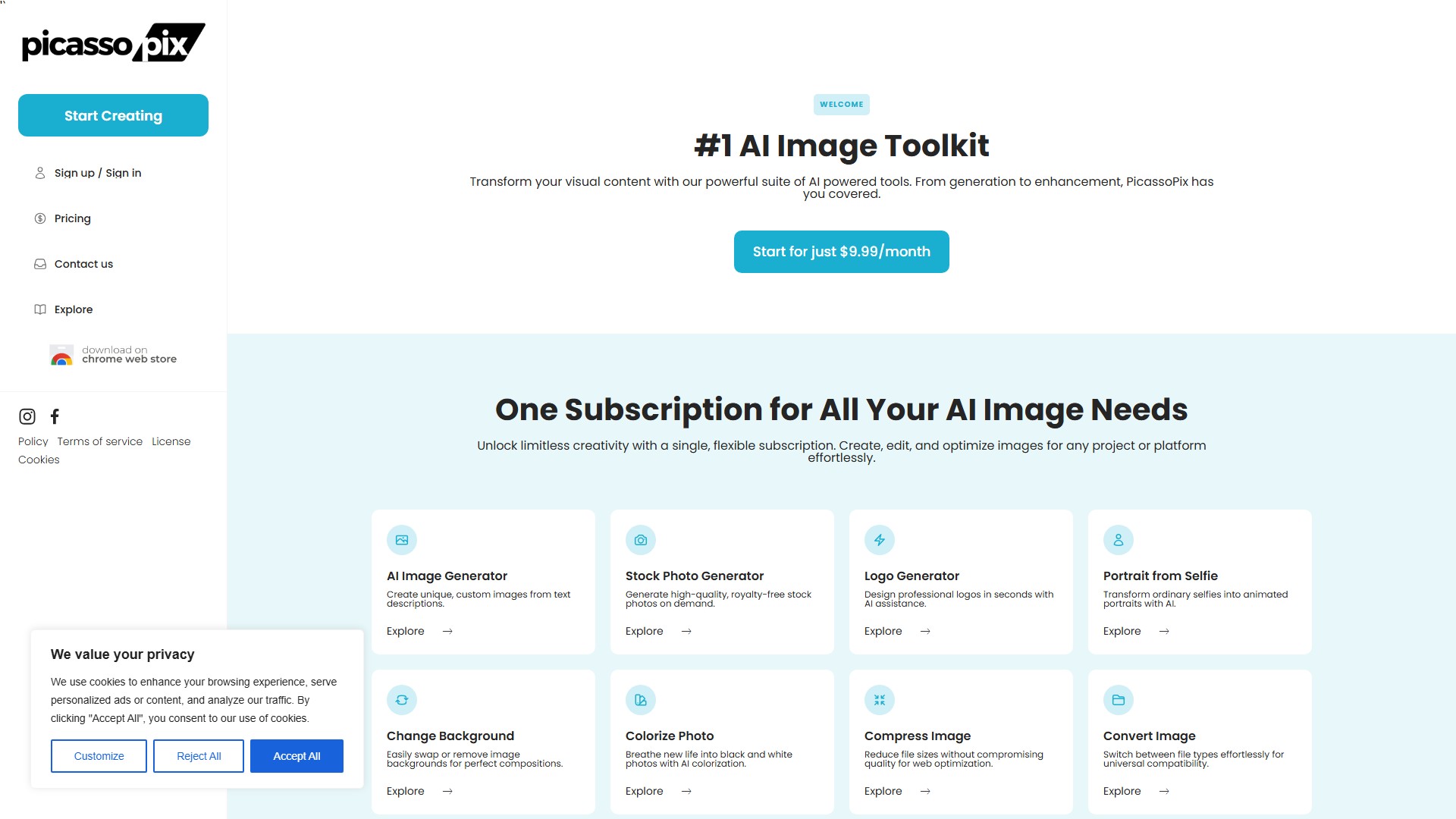The width and height of the screenshot is (1456, 819).
Task: Click Start for just $9.99/month button
Action: [842, 252]
